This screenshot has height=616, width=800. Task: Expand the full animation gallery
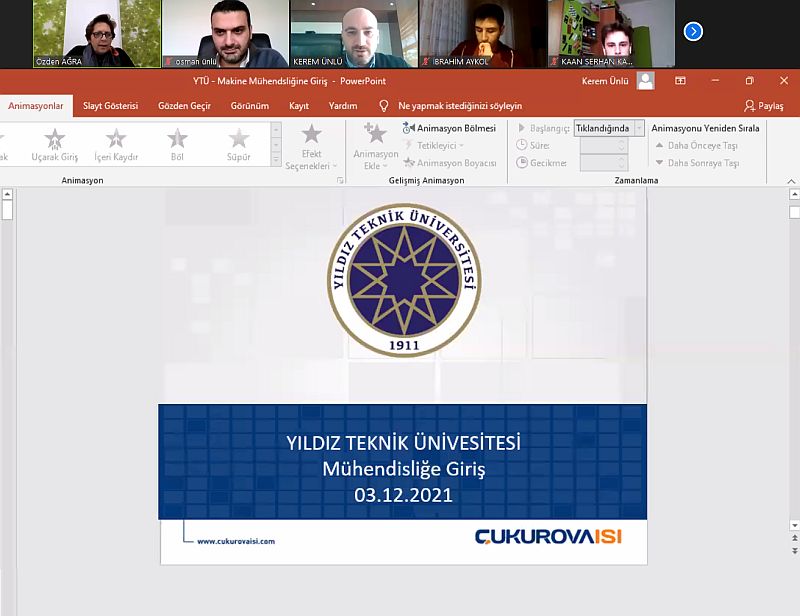pos(276,160)
